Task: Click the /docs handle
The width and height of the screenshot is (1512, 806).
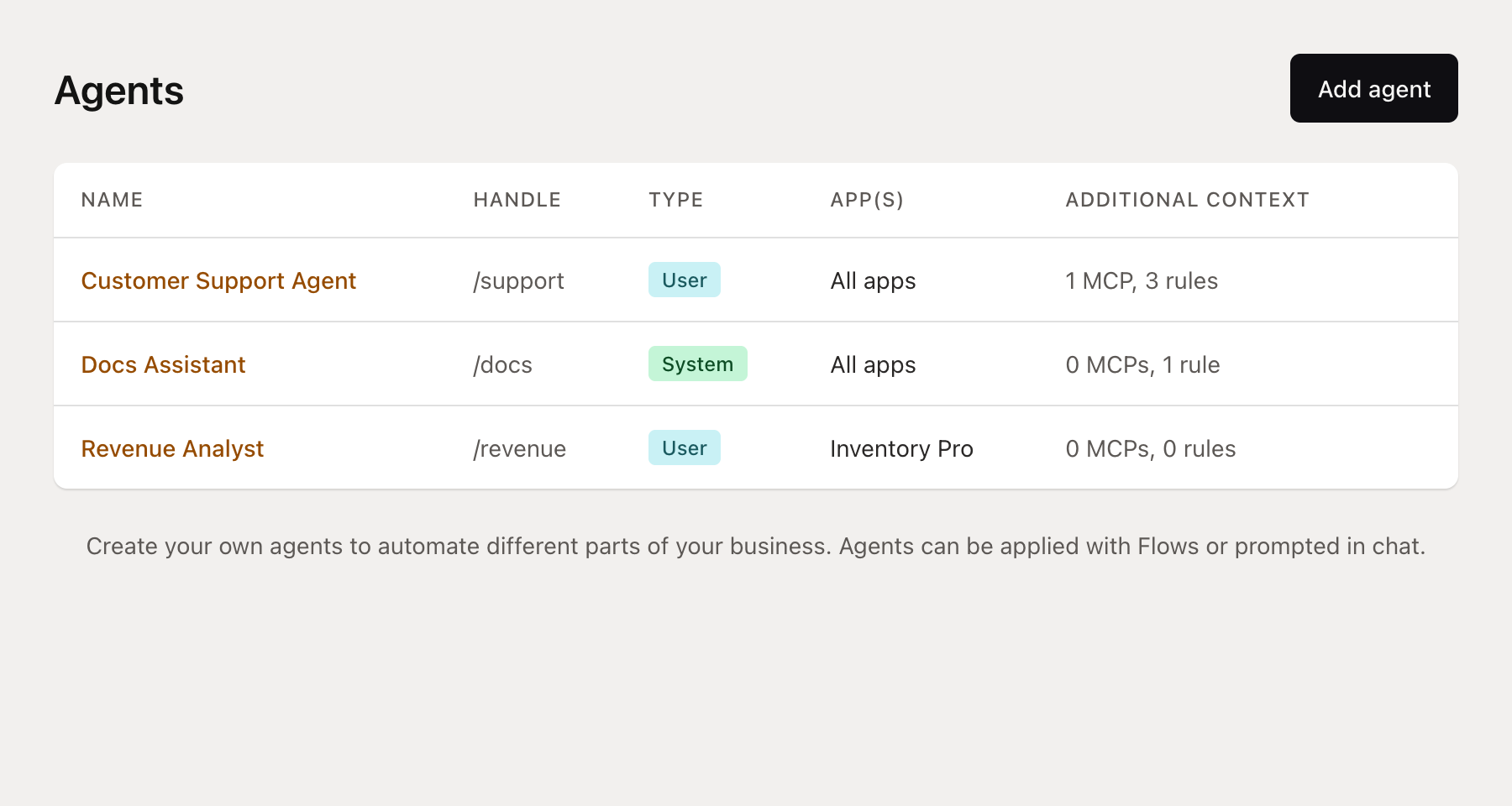Action: pos(502,364)
